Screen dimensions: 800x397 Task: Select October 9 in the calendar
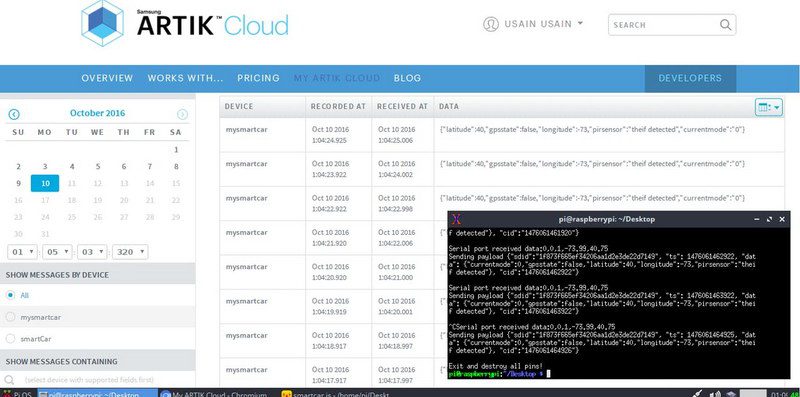coord(18,183)
